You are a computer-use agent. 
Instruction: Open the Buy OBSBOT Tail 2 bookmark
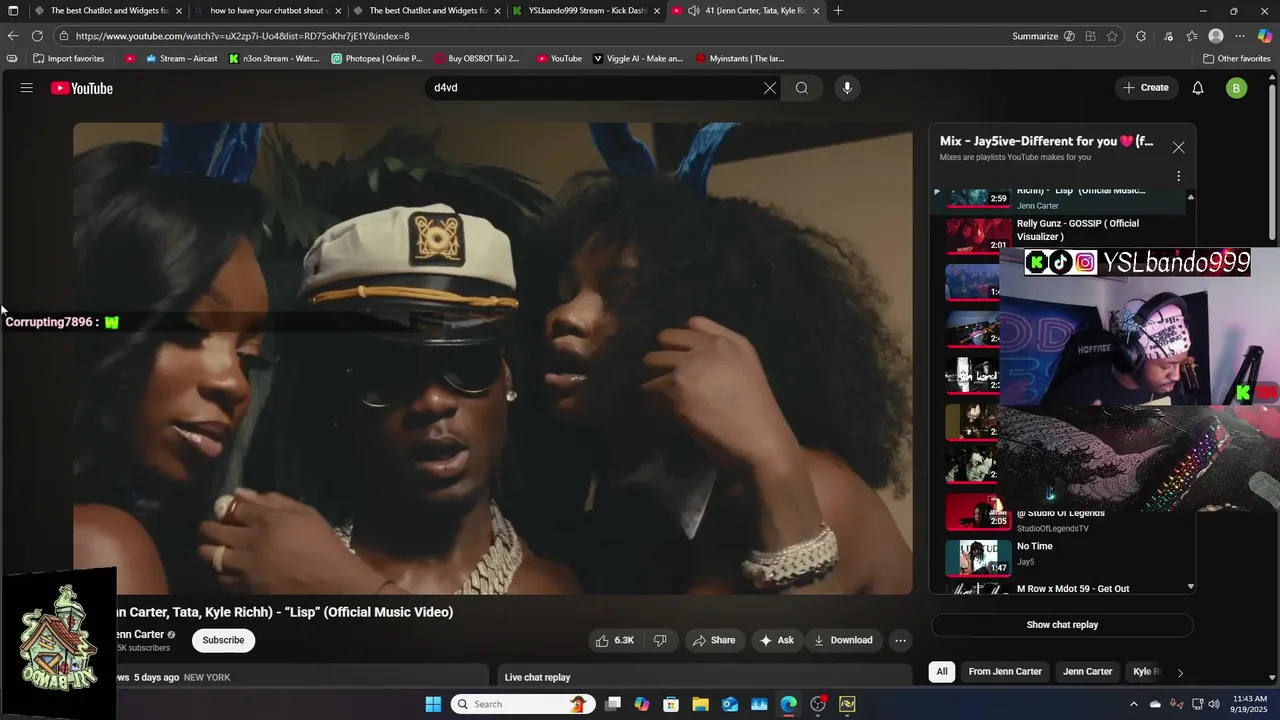[x=477, y=58]
